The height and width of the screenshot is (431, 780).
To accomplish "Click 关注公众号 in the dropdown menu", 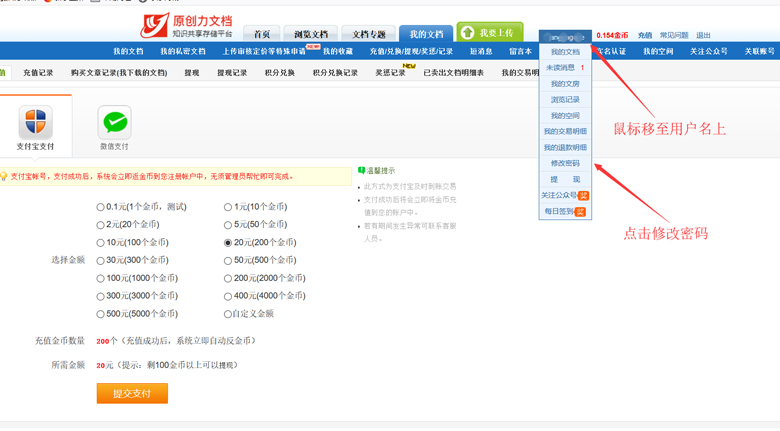I will (559, 196).
